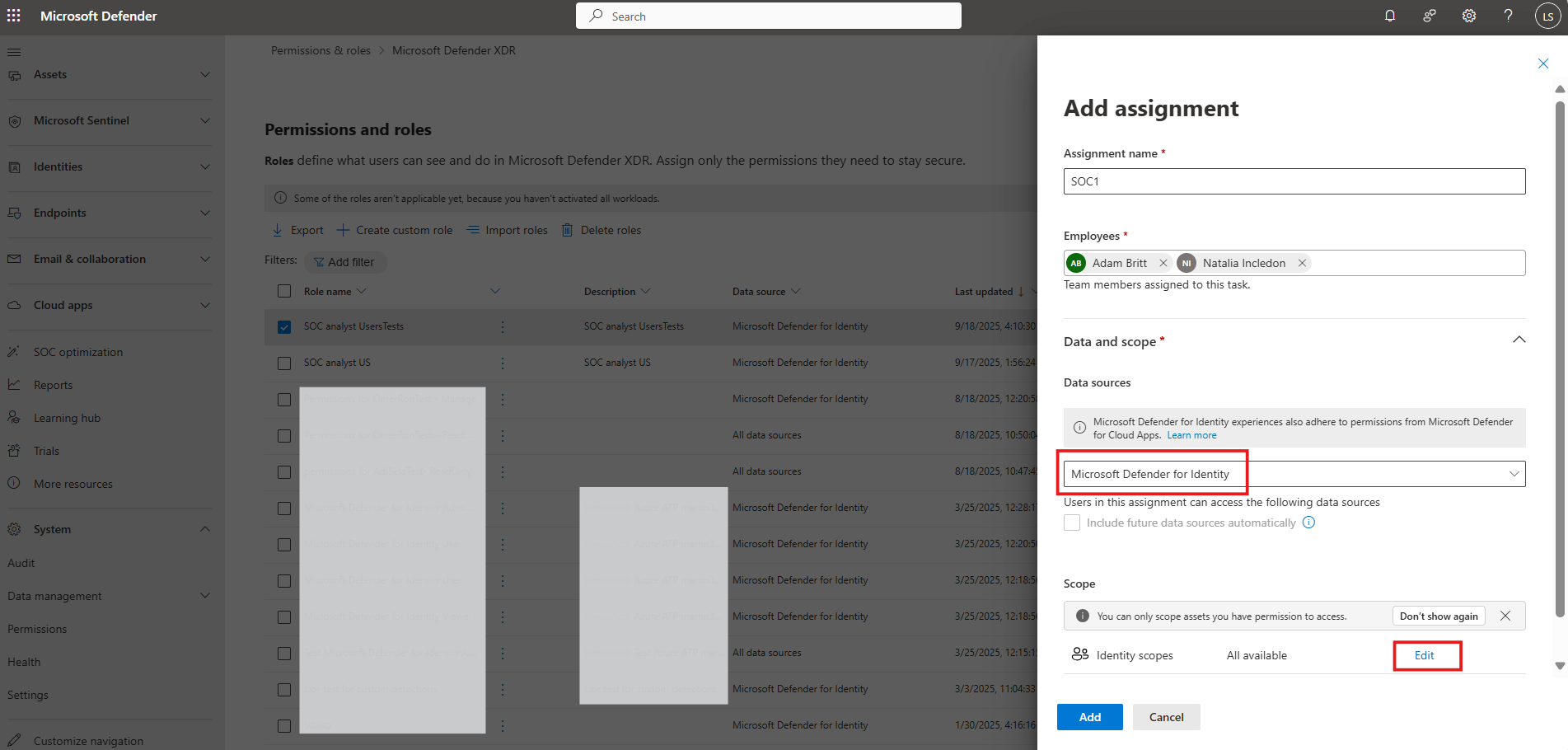This screenshot has height=750, width=1568.
Task: Click inside the Assignment name field
Action: (1294, 180)
